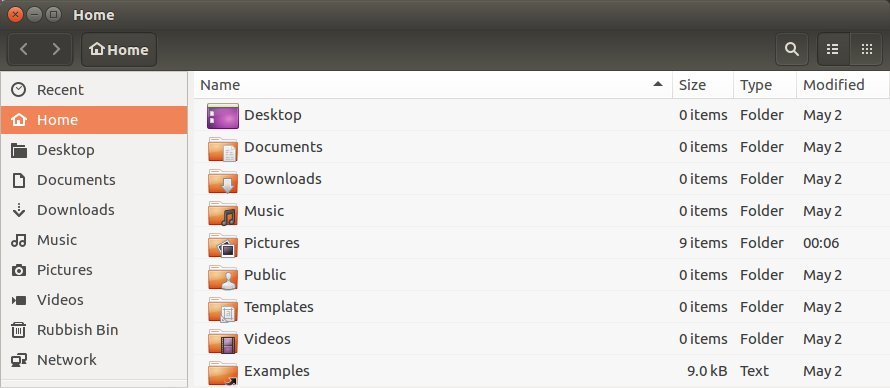Click the Type column header
This screenshot has height=388, width=890.
point(765,85)
